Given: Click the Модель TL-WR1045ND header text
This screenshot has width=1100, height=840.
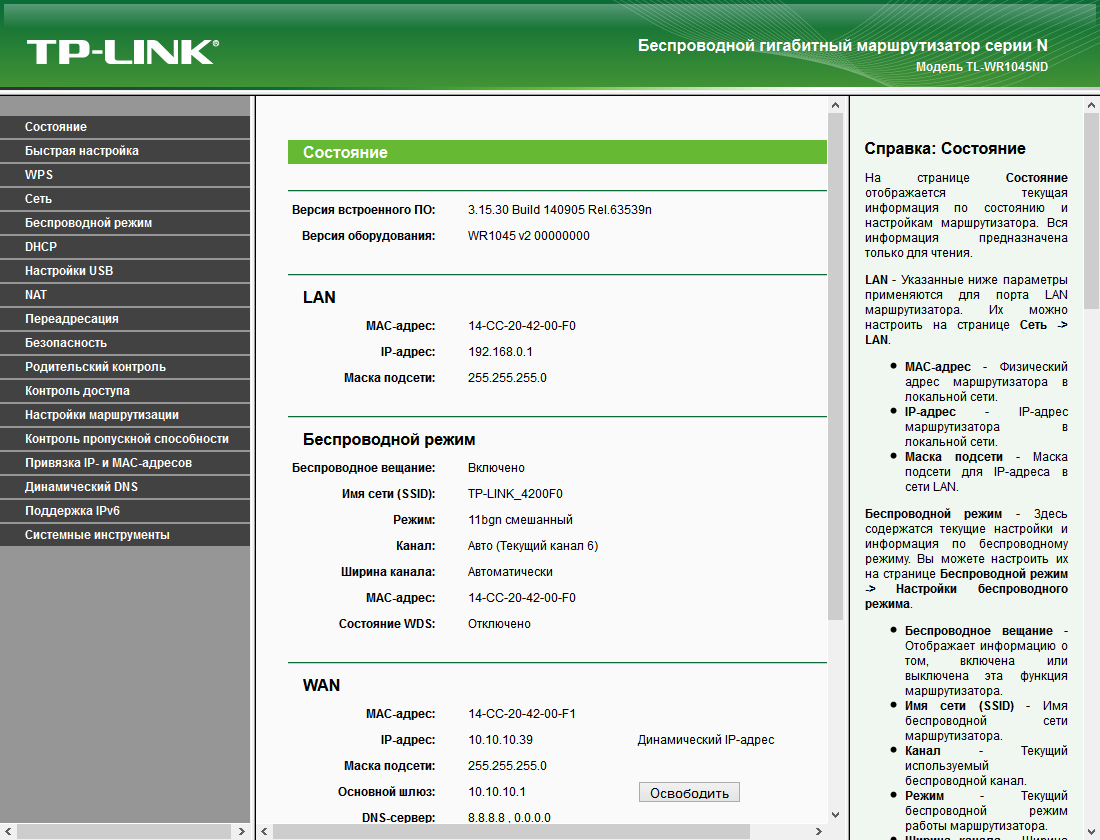Looking at the screenshot, I should pos(981,67).
